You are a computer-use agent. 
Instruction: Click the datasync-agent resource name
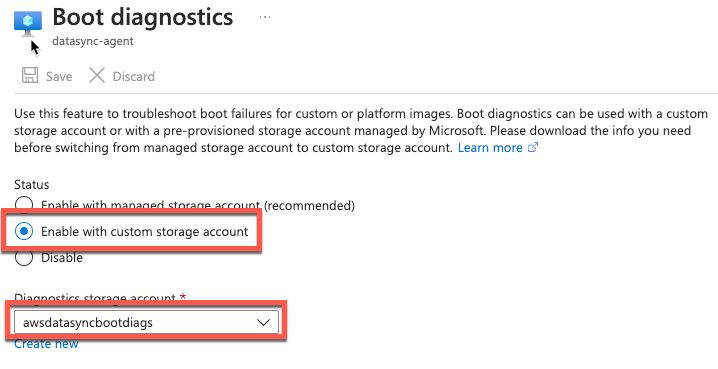(93, 41)
